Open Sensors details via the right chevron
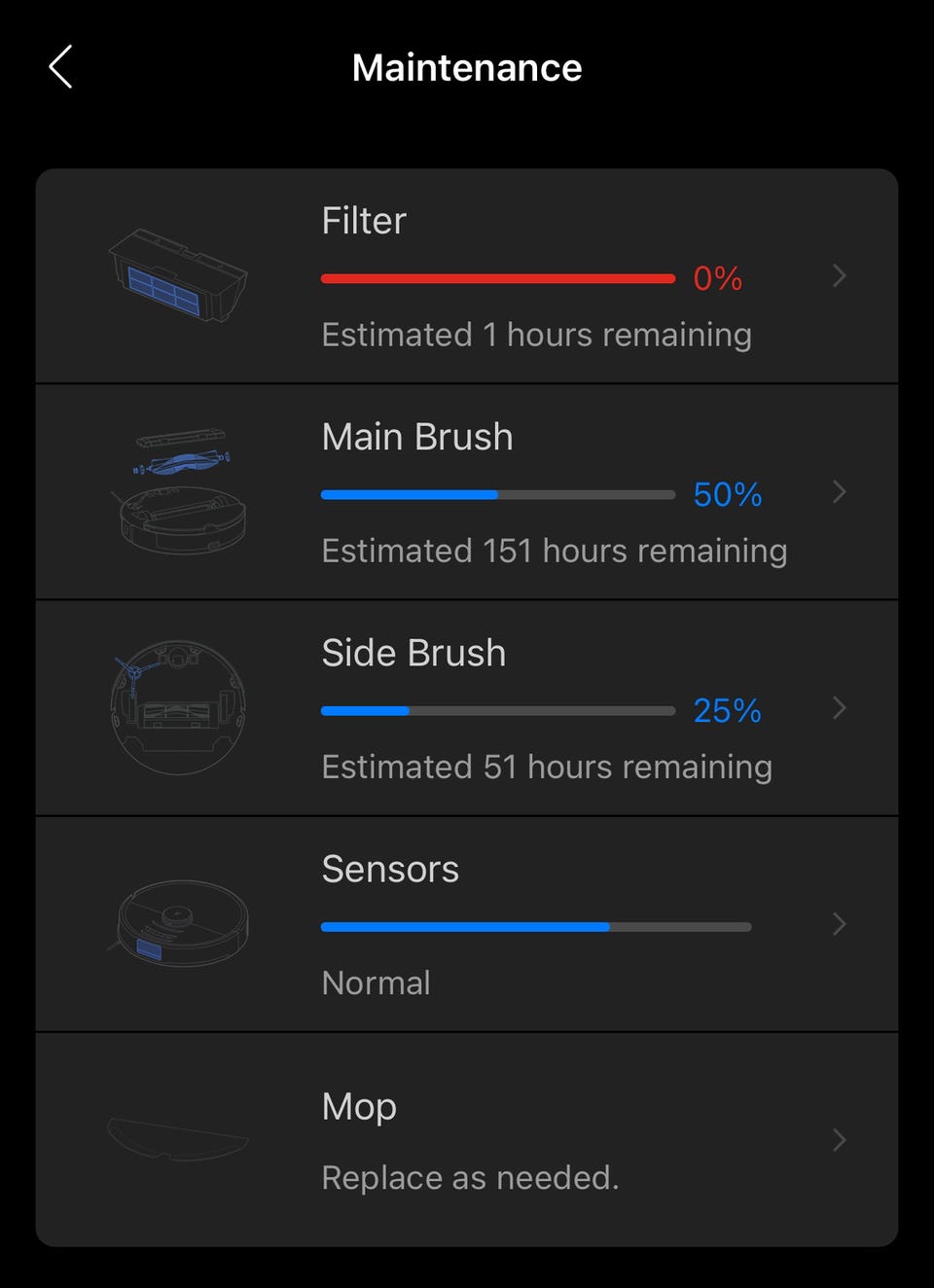 point(840,924)
